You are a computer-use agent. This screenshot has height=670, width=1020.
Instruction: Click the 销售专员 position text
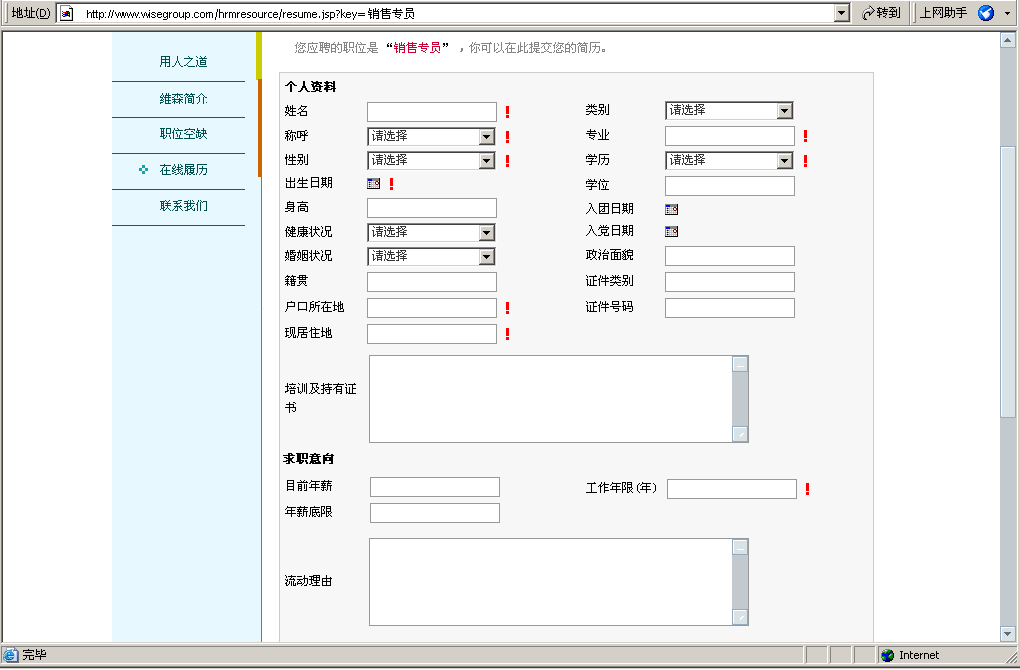[417, 47]
